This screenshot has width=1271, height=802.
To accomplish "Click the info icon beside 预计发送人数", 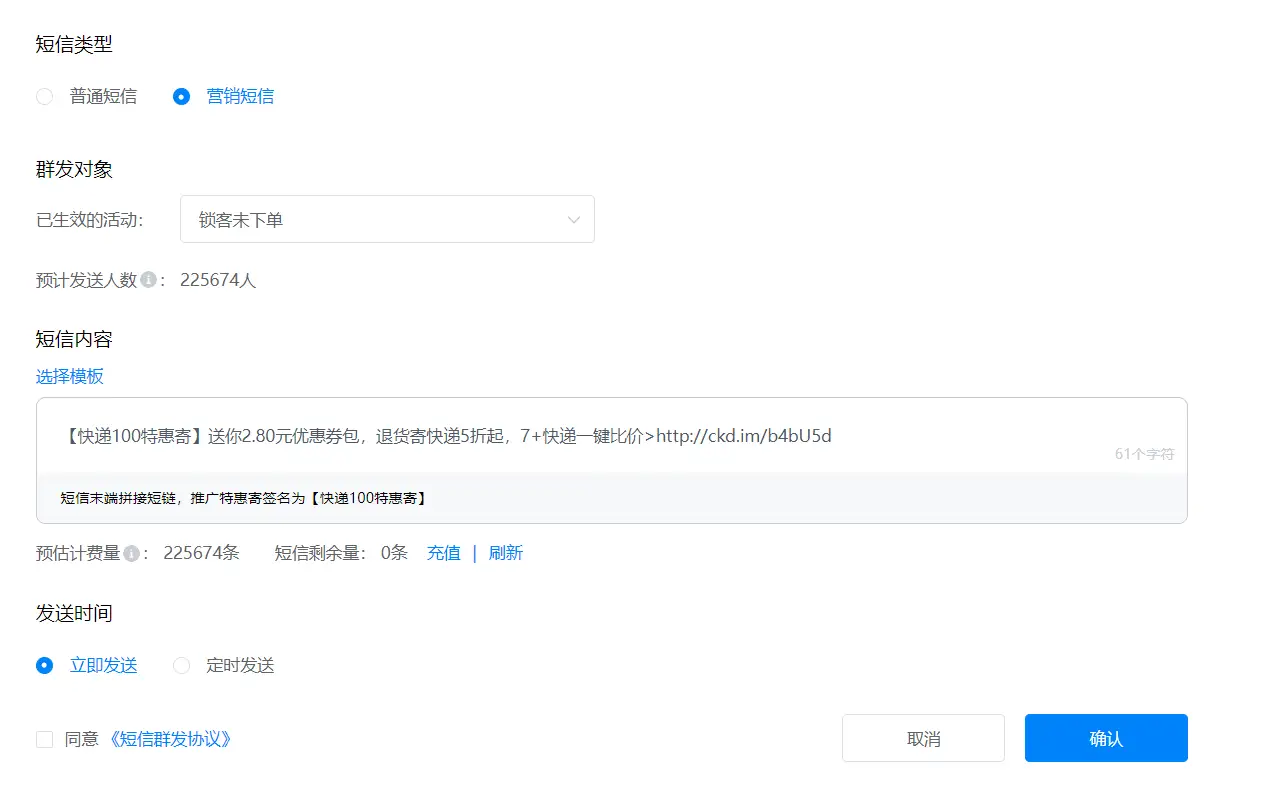I will pyautogui.click(x=148, y=281).
